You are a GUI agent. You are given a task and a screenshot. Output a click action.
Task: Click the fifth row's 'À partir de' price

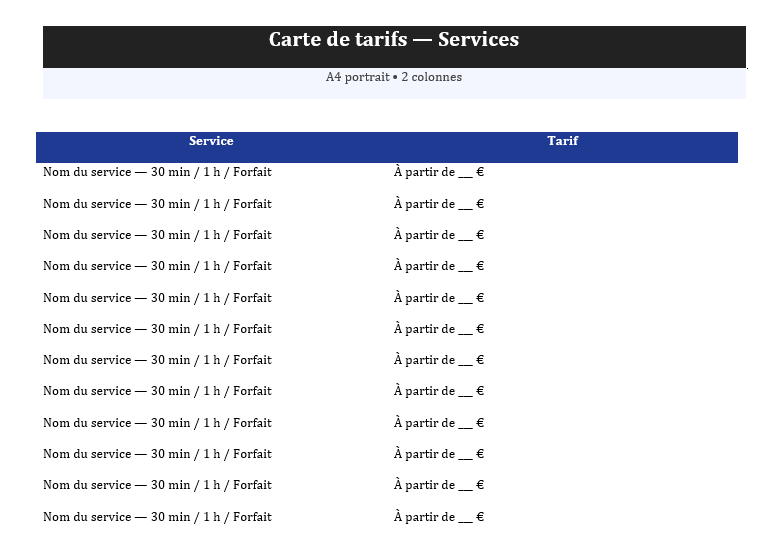pos(439,298)
